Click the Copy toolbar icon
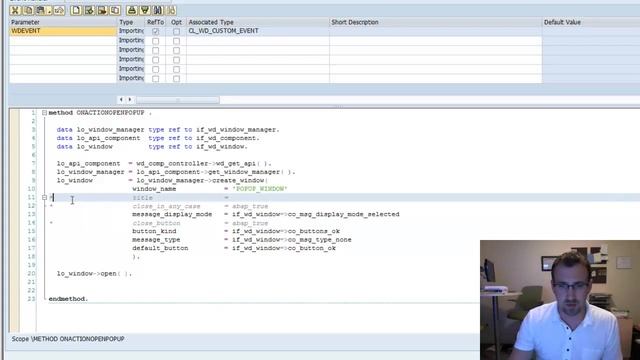Image resolution: width=640 pixels, height=360 pixels. point(28,10)
